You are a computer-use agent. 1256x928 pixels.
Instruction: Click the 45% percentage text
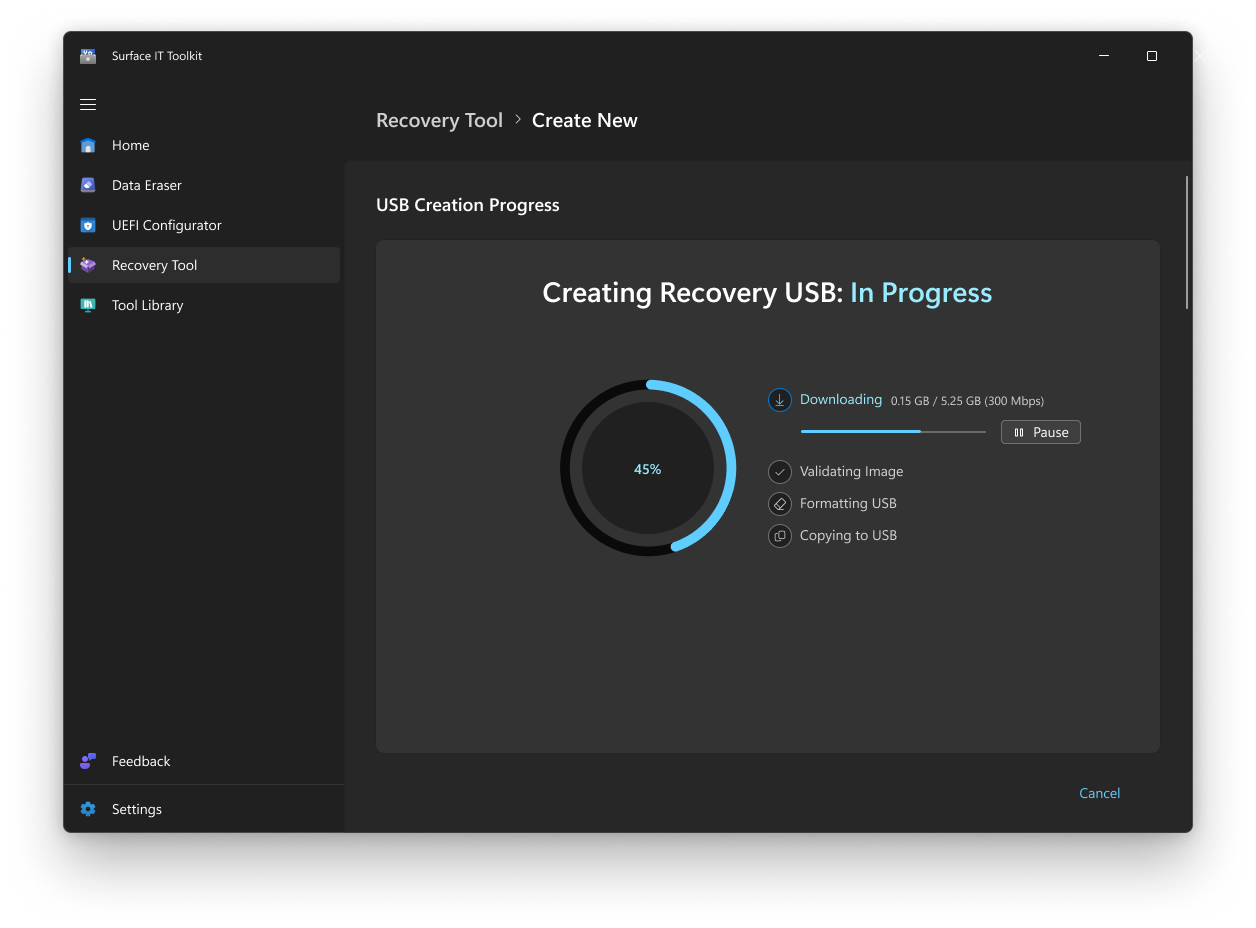(x=648, y=469)
